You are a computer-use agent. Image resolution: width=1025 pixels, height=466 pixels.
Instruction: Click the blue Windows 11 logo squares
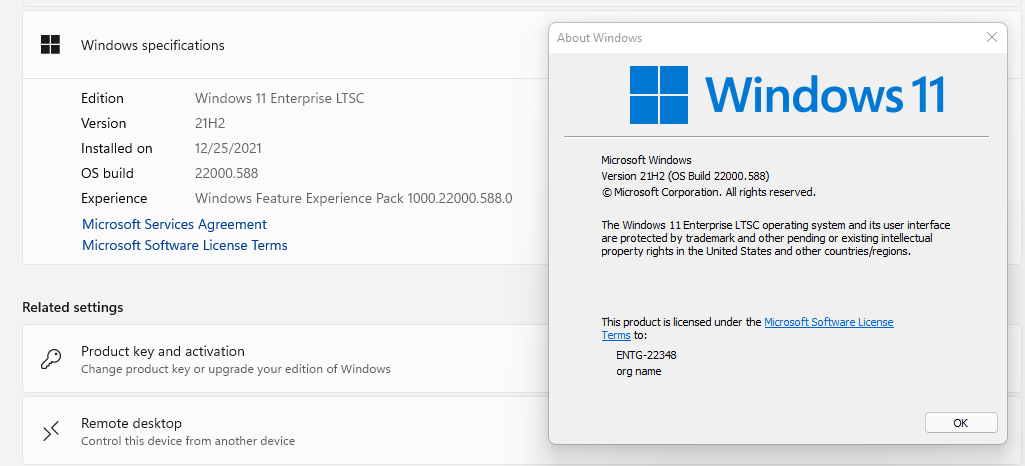coord(659,95)
